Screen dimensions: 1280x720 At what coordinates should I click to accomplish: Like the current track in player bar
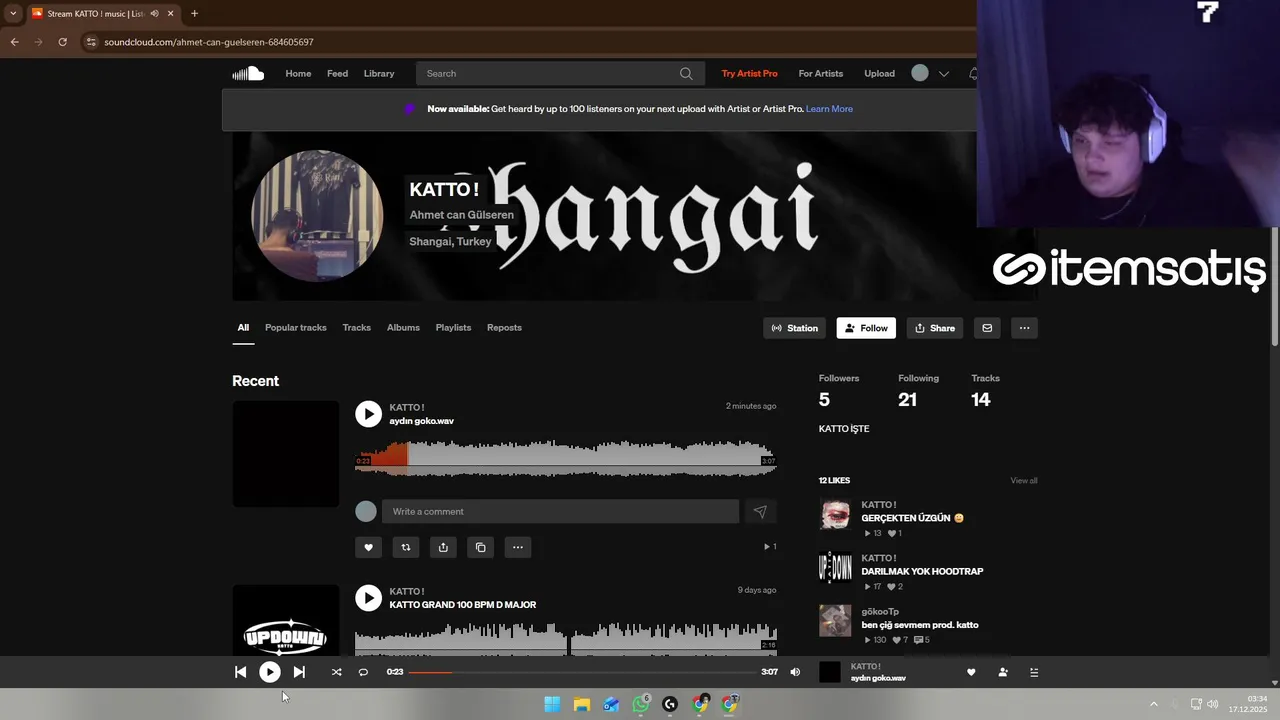point(971,672)
